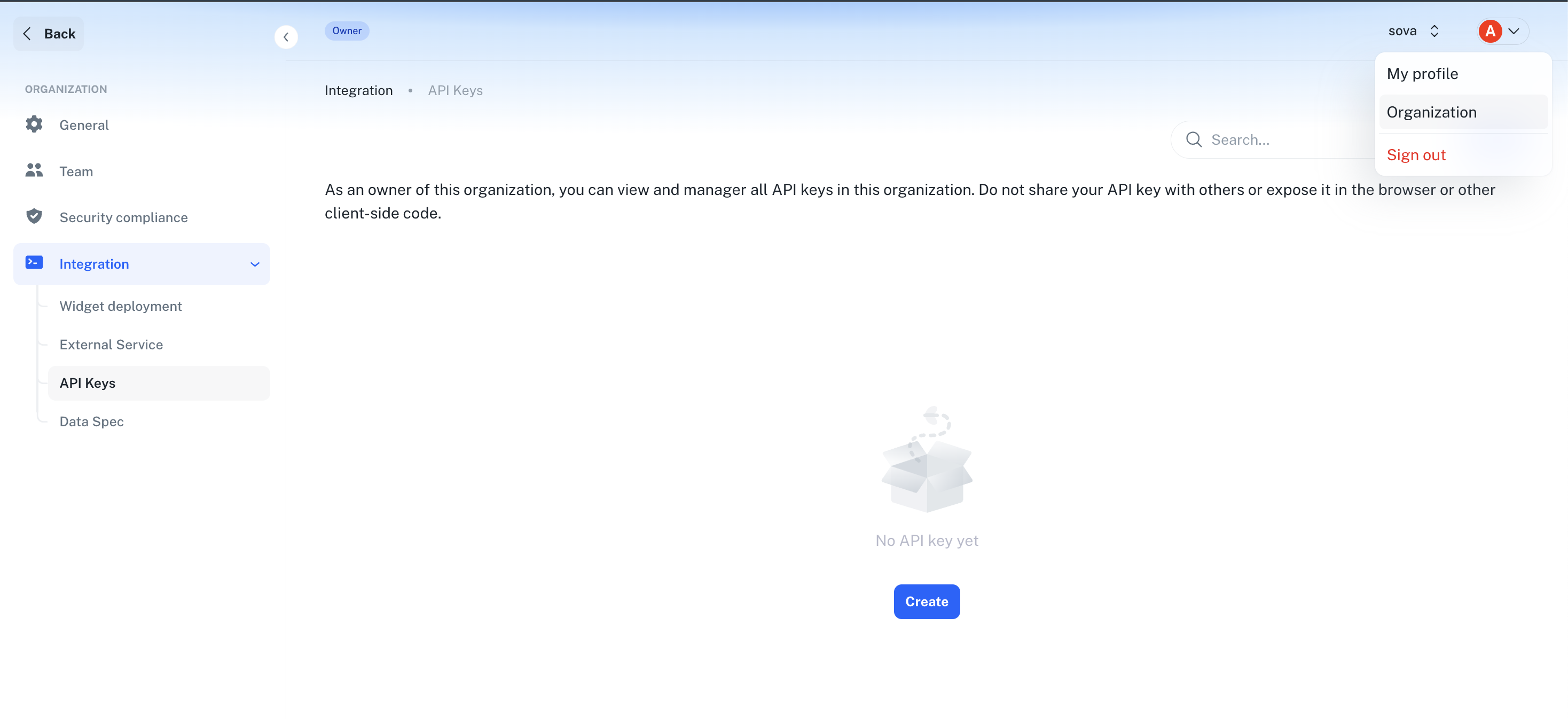Open Integration from the breadcrumb
The height and width of the screenshot is (719, 1568).
(x=358, y=90)
